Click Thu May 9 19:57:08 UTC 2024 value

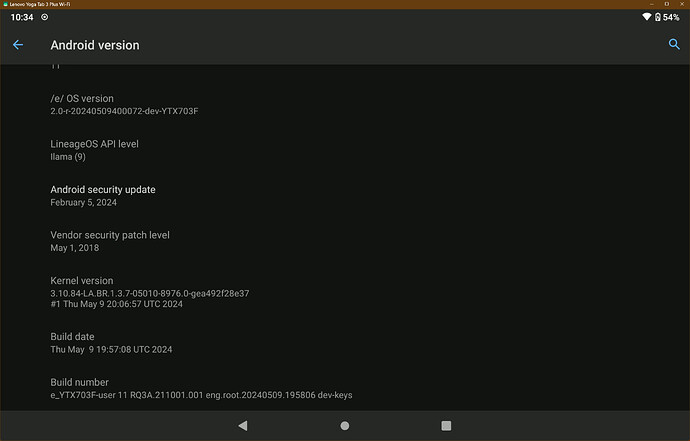point(111,349)
